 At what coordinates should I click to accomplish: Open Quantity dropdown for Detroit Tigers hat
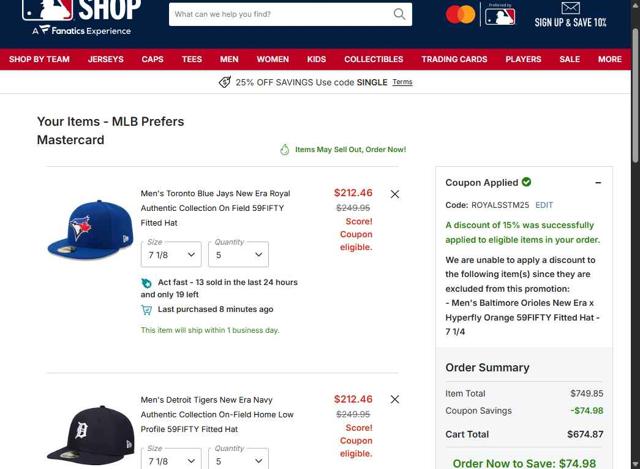coord(238,459)
